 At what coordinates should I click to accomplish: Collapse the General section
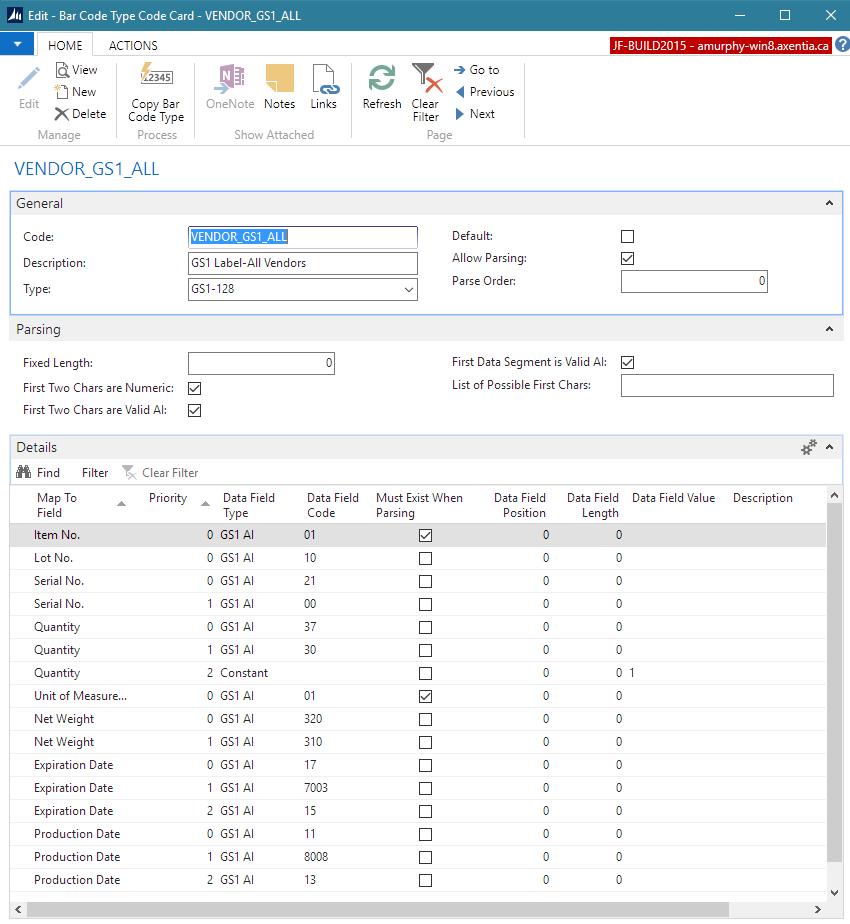tap(829, 203)
